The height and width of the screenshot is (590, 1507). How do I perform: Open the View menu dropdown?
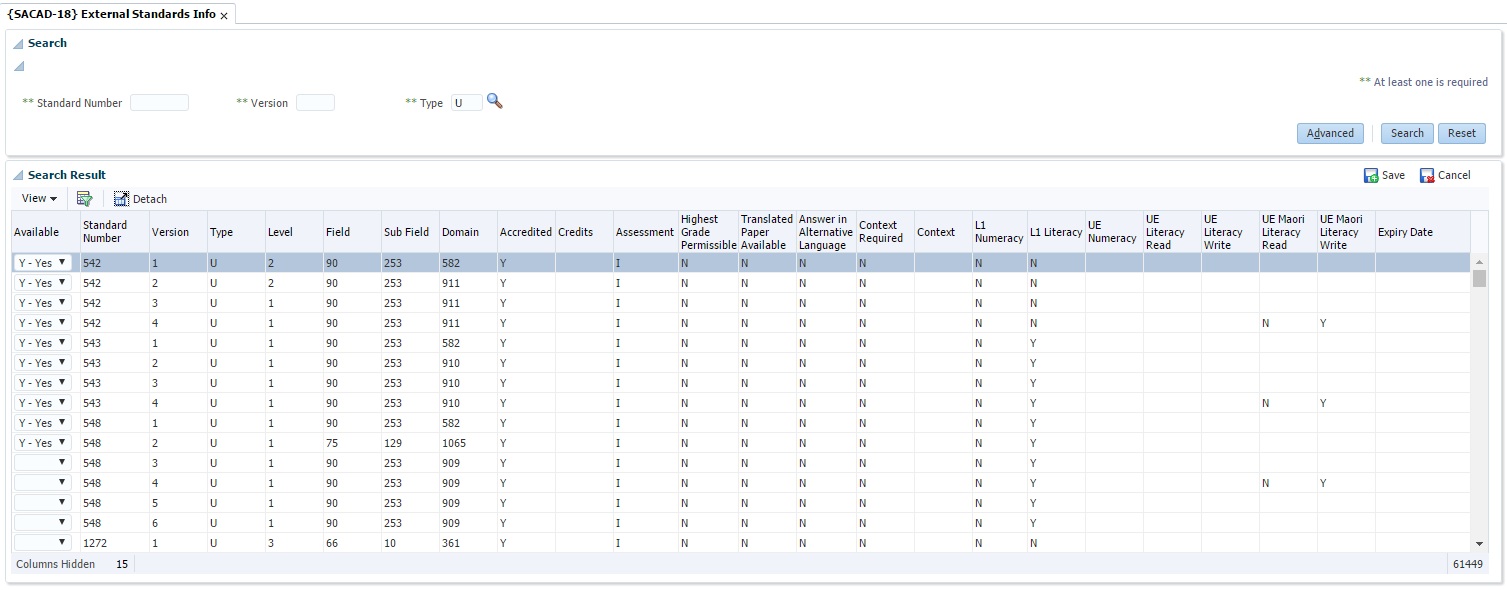tap(40, 199)
